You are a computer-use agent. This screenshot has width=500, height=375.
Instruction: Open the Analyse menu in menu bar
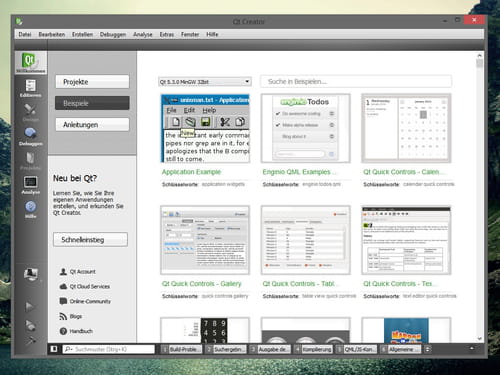pyautogui.click(x=143, y=34)
